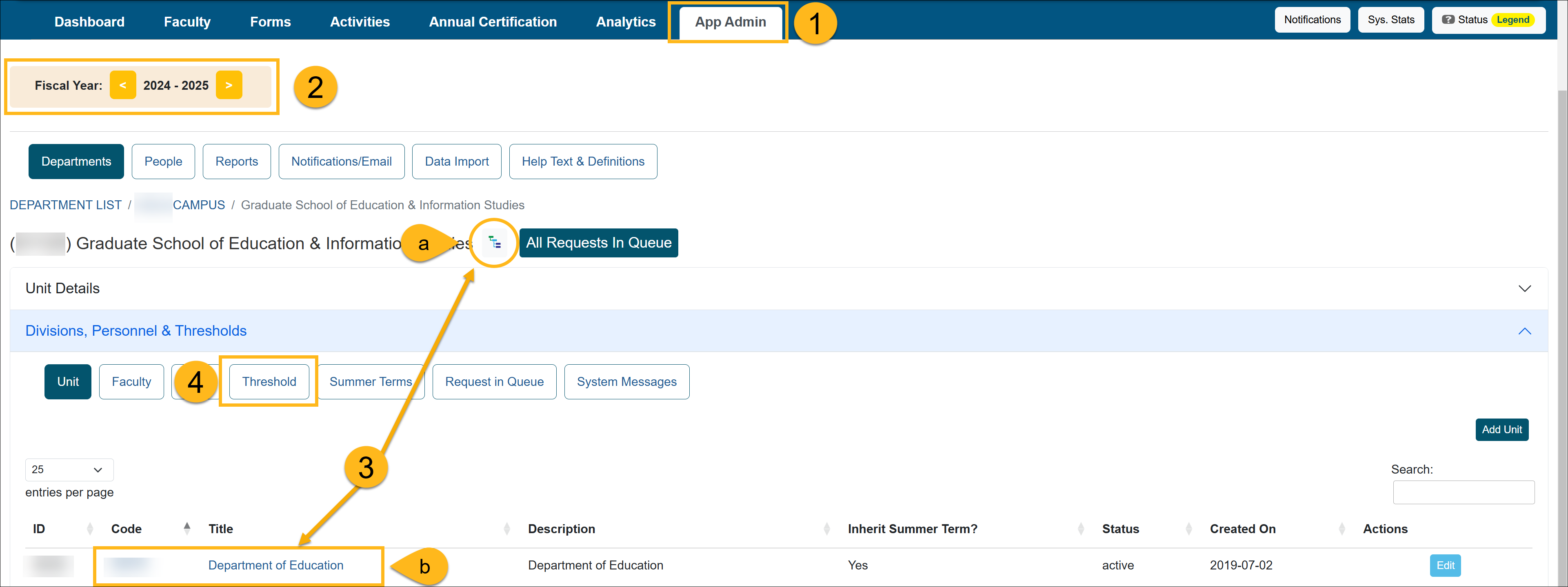Viewport: 1568px width, 587px height.
Task: Select the Summer Terms tab
Action: tap(371, 381)
